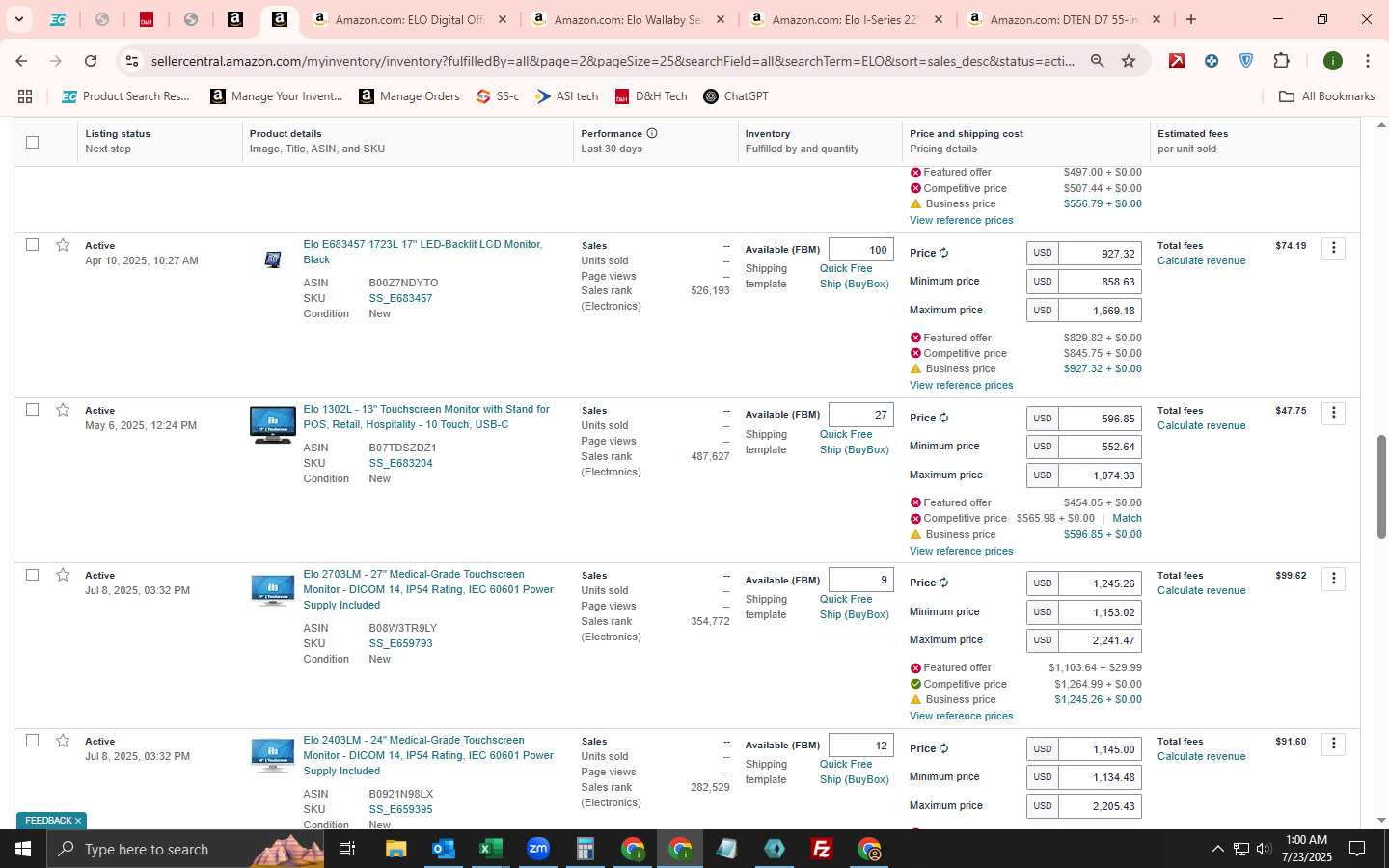Open Adobe Acrobat extension icon
1389x868 pixels.
pos(1177,61)
